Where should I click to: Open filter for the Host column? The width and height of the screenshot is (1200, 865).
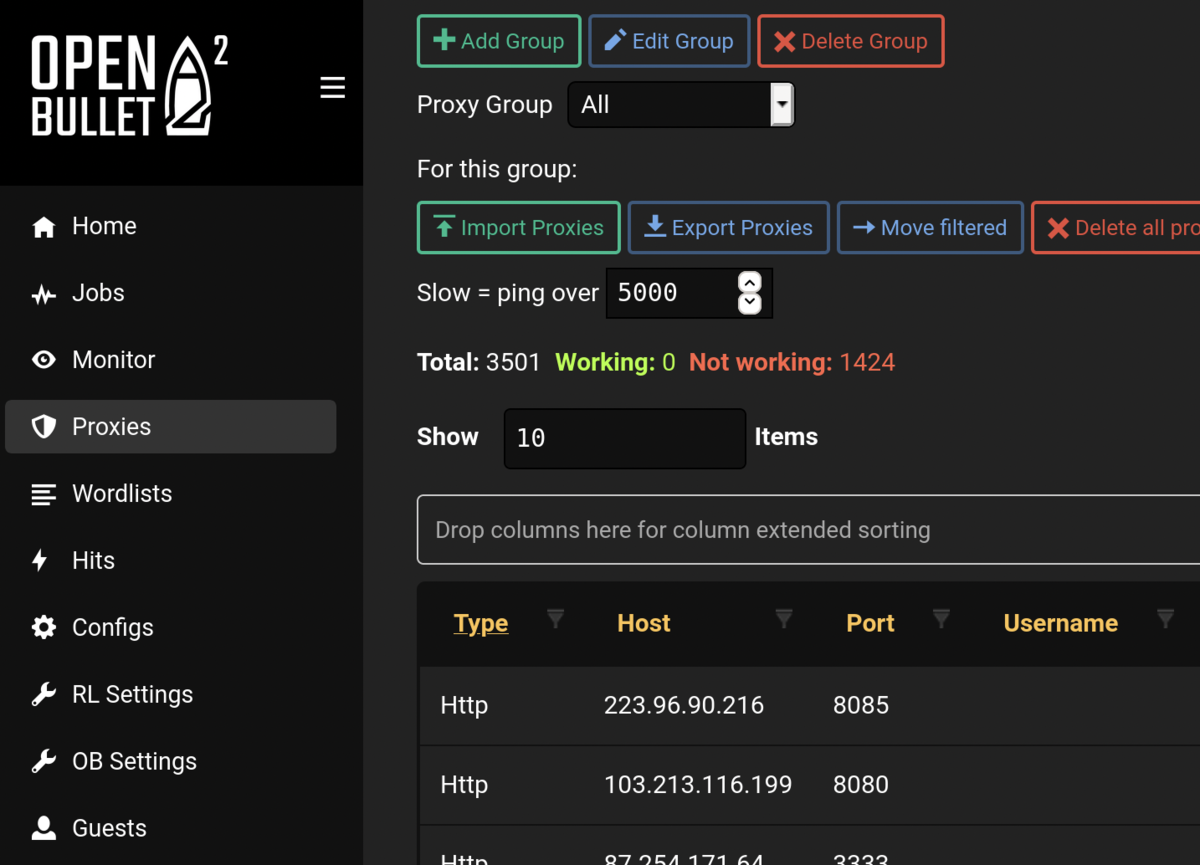(x=784, y=619)
